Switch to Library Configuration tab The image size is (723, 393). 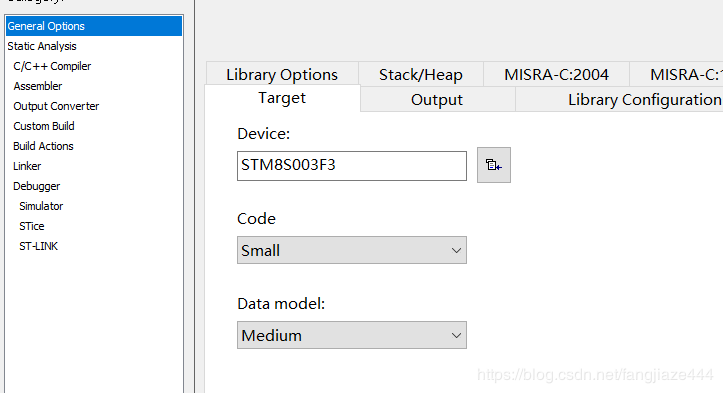click(x=619, y=100)
